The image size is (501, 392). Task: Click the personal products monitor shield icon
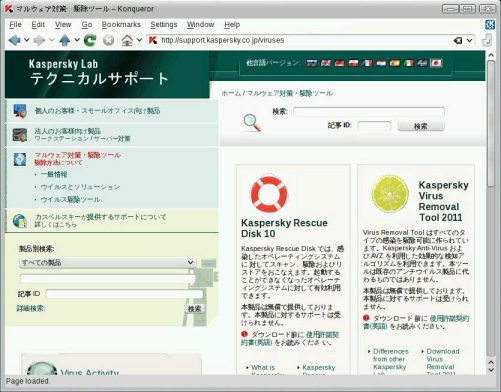pos(20,111)
